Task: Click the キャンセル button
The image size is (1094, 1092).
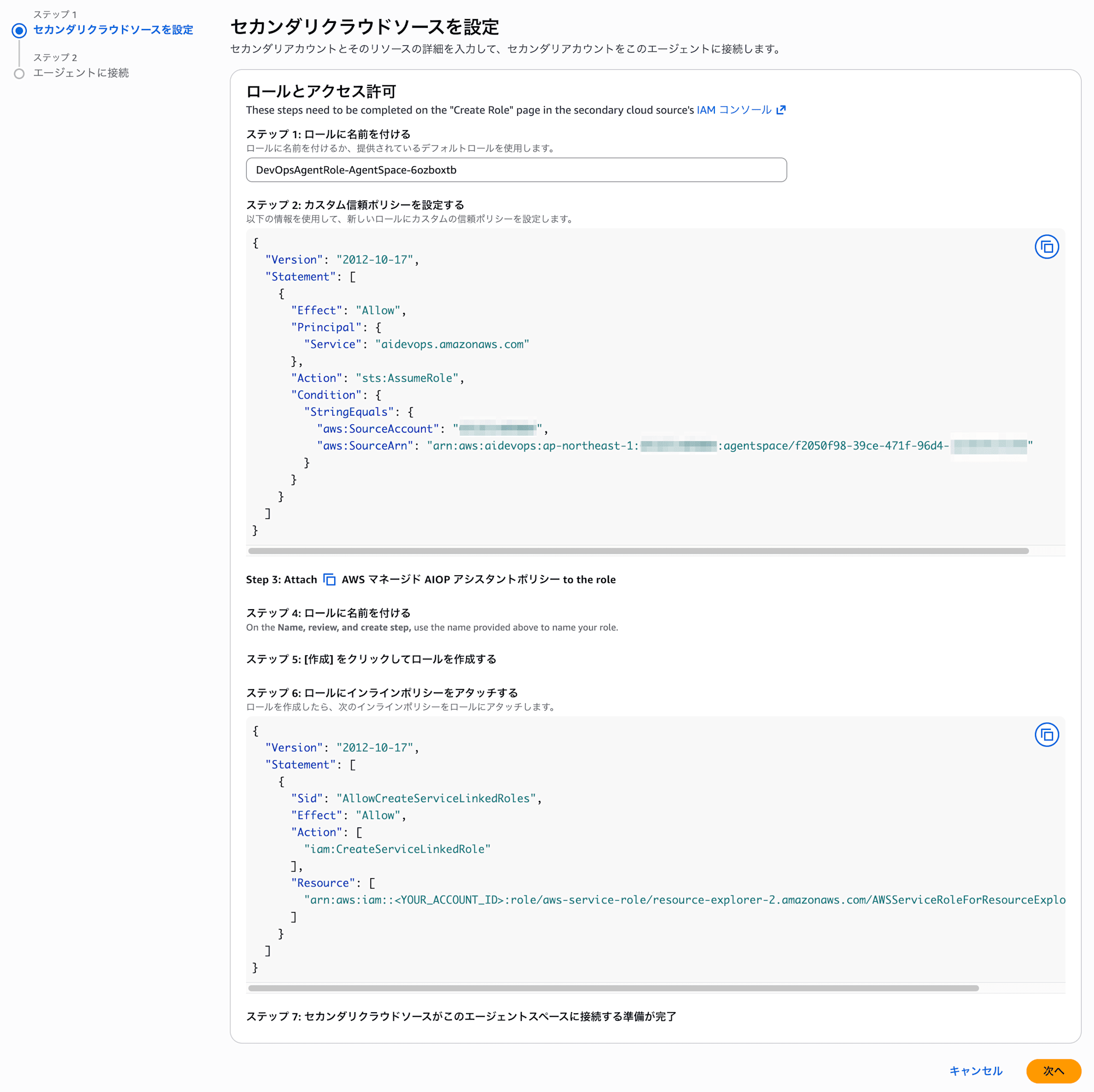Action: point(976,1071)
